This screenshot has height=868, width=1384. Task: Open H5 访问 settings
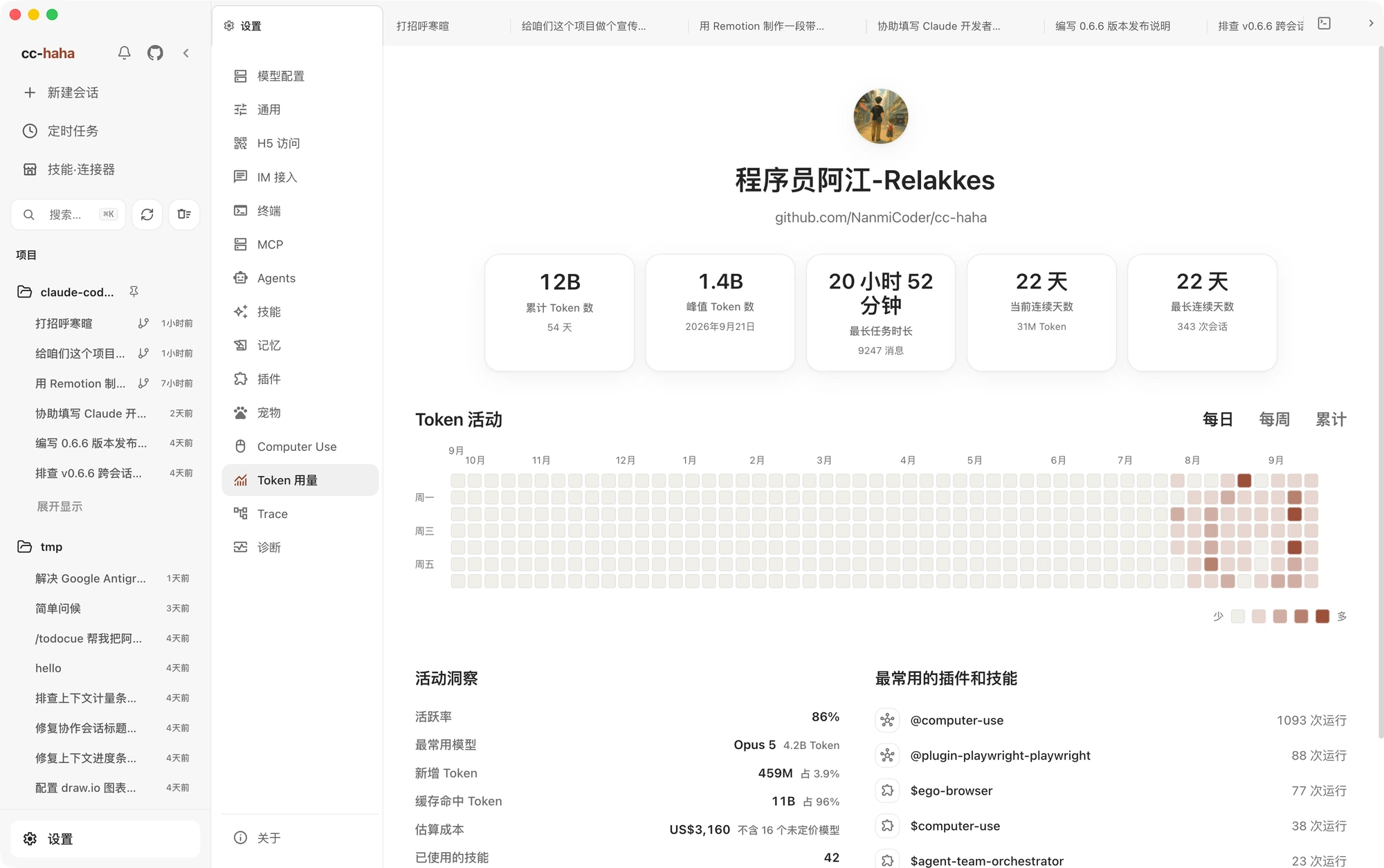300,143
